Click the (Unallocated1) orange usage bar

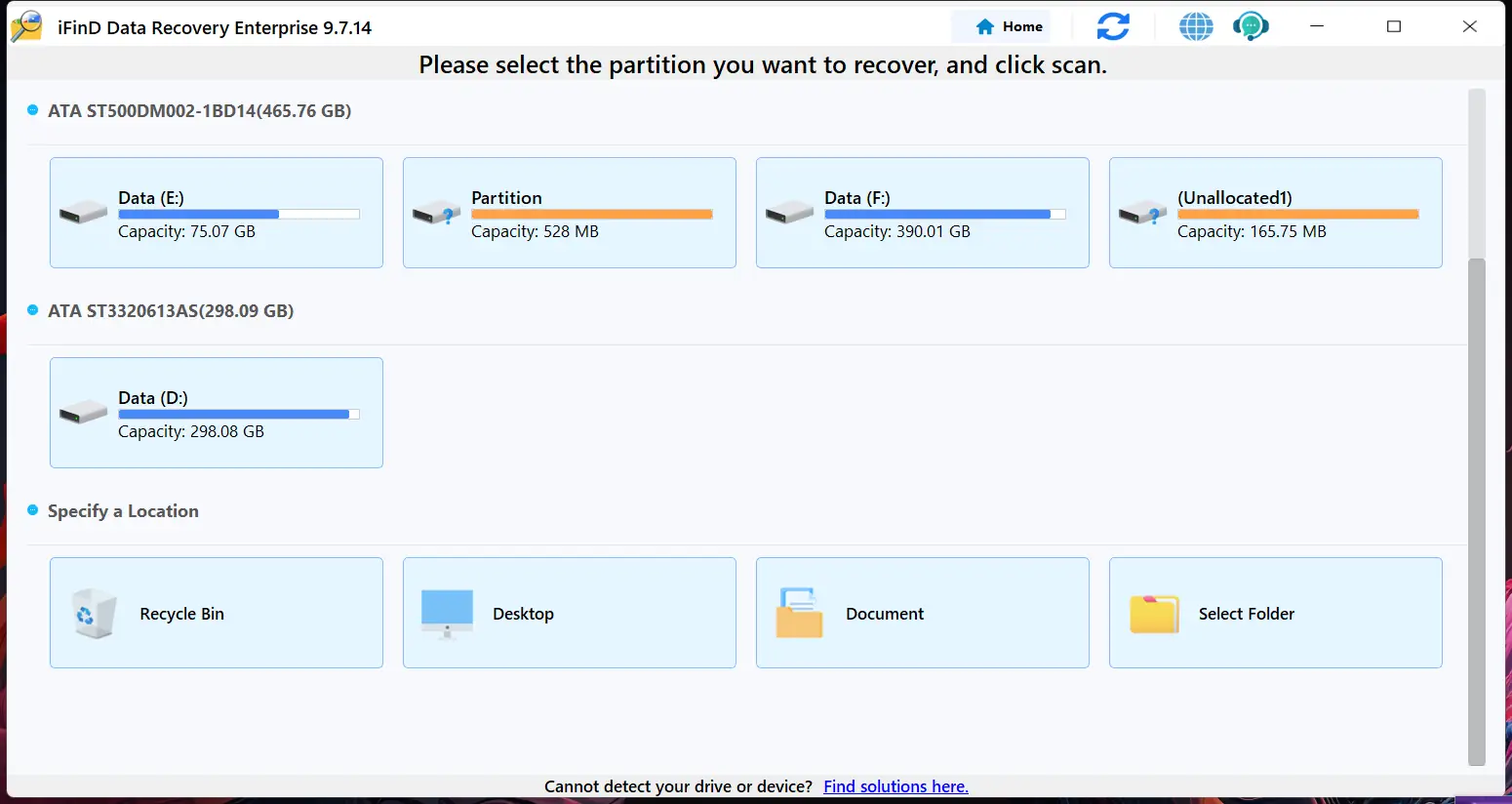click(x=1298, y=215)
